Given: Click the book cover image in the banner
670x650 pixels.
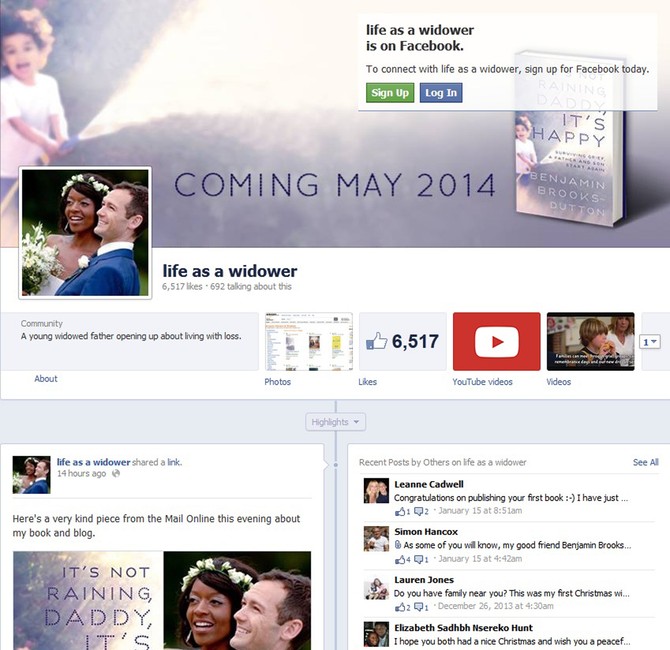Looking at the screenshot, I should click(x=571, y=138).
